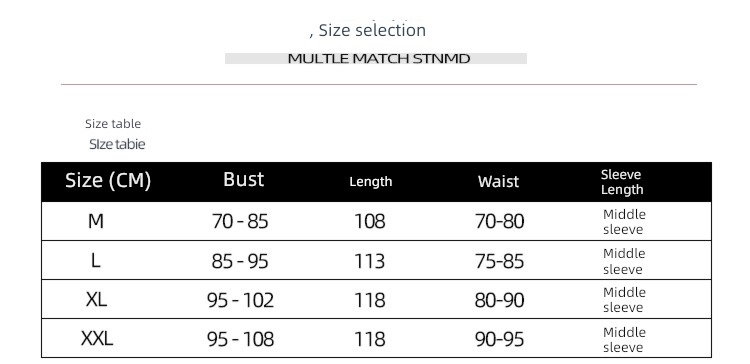Image resolution: width=750 pixels, height=364 pixels.
Task: Click the waist value 75-85
Action: (x=499, y=261)
